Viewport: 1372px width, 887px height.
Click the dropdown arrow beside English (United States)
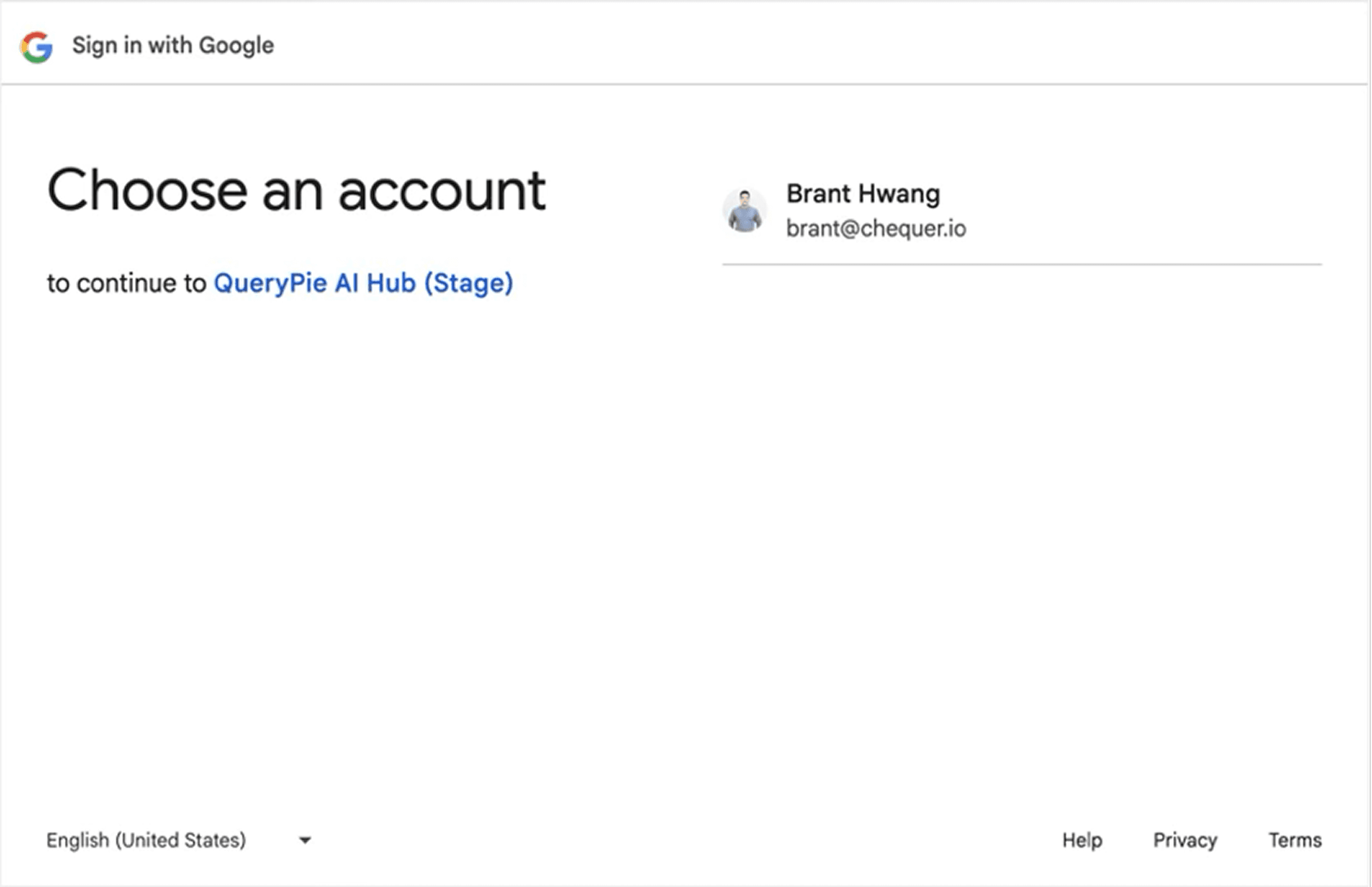click(306, 840)
